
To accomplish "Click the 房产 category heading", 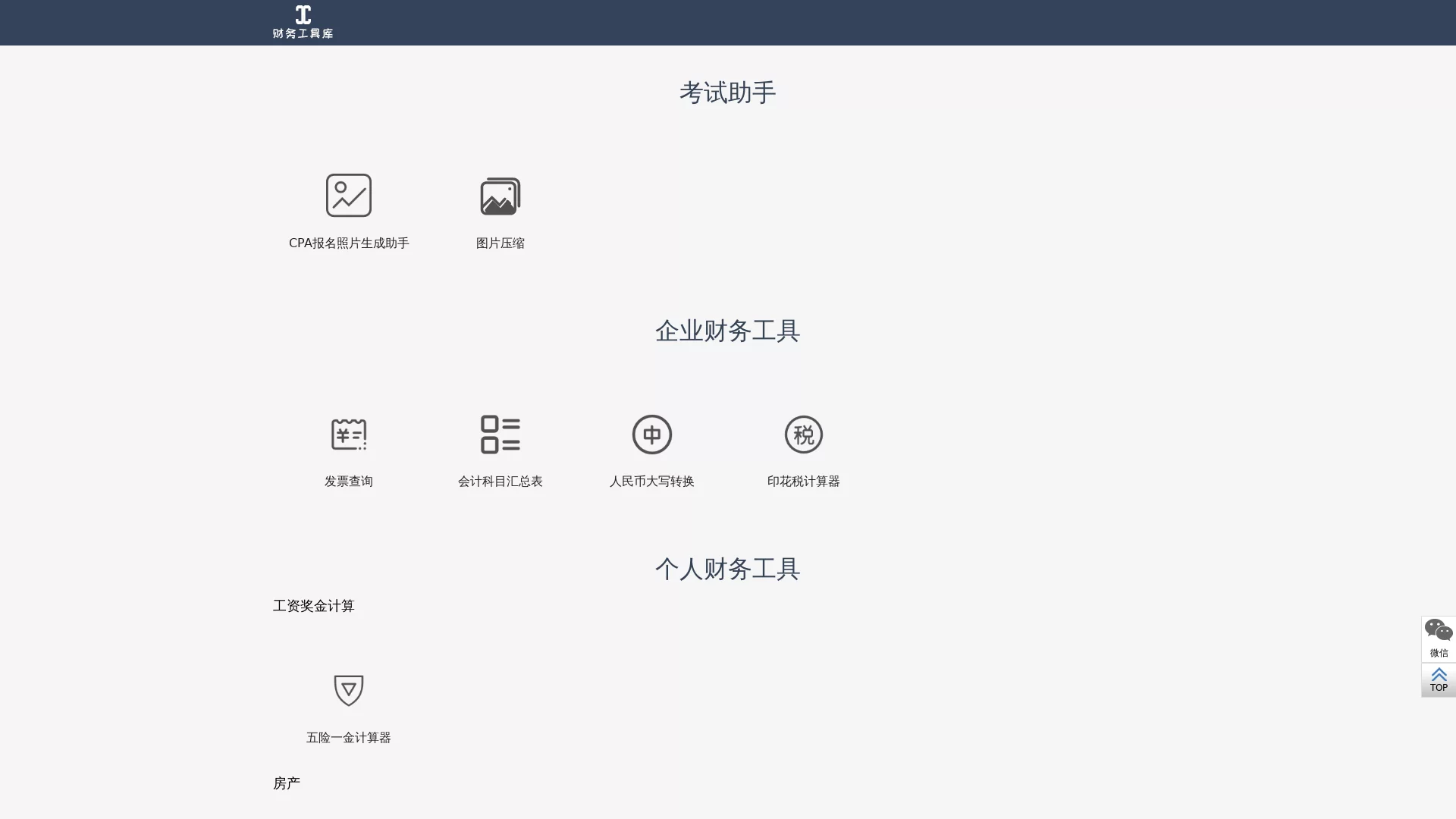I will pos(287,782).
